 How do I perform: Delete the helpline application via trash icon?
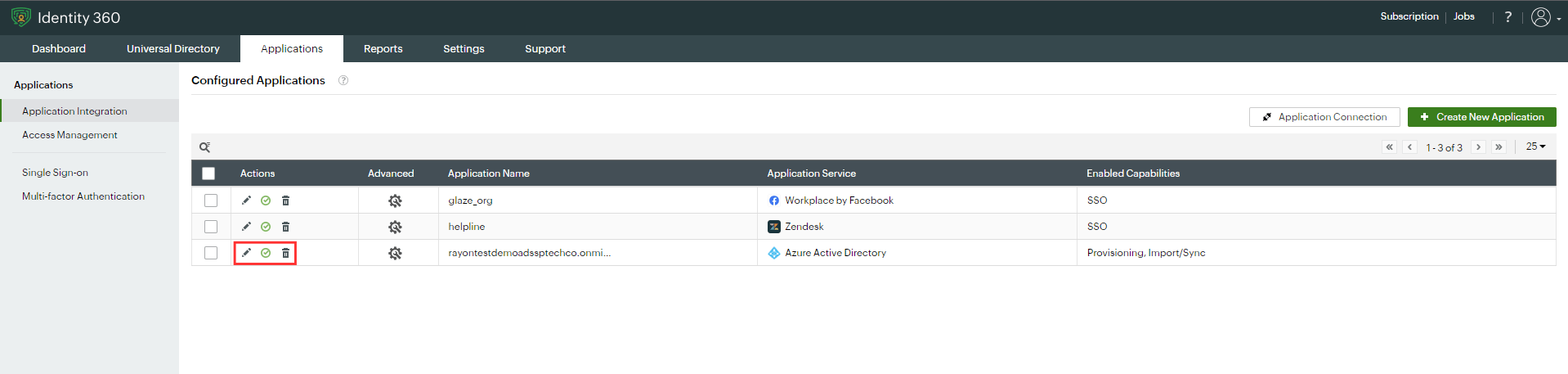tap(285, 227)
